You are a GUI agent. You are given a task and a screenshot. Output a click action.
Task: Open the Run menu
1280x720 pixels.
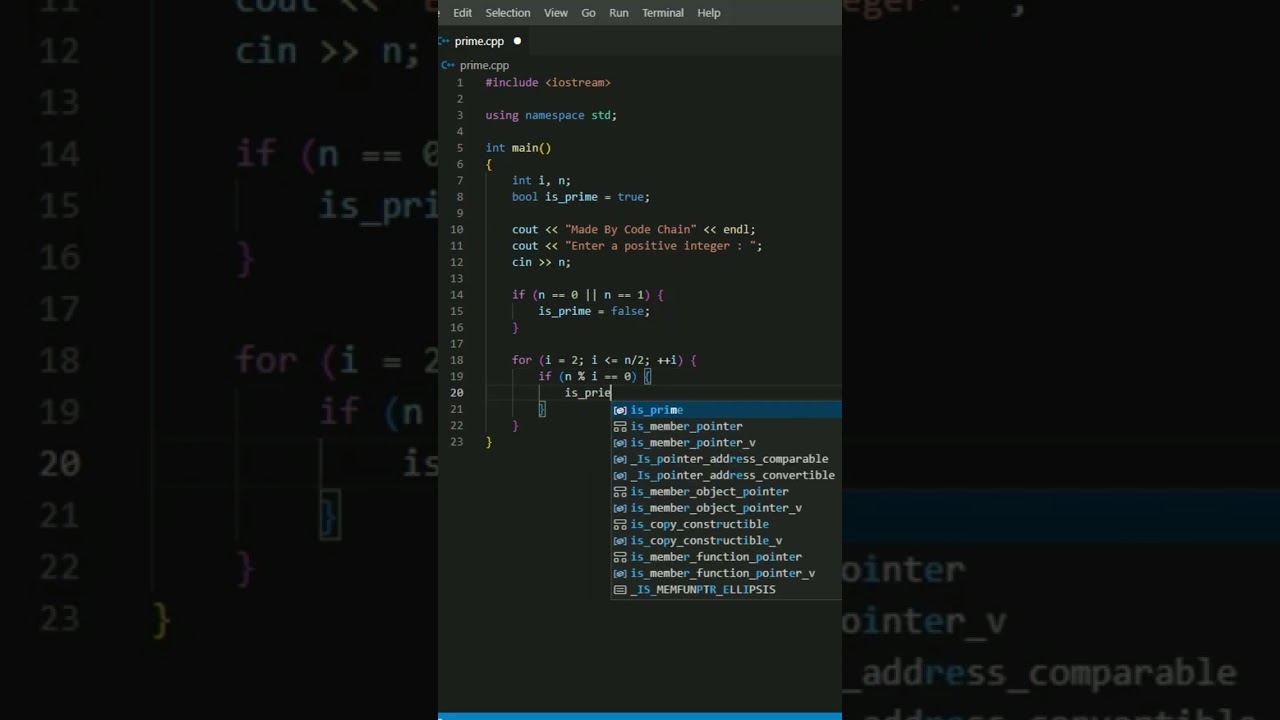tap(619, 13)
